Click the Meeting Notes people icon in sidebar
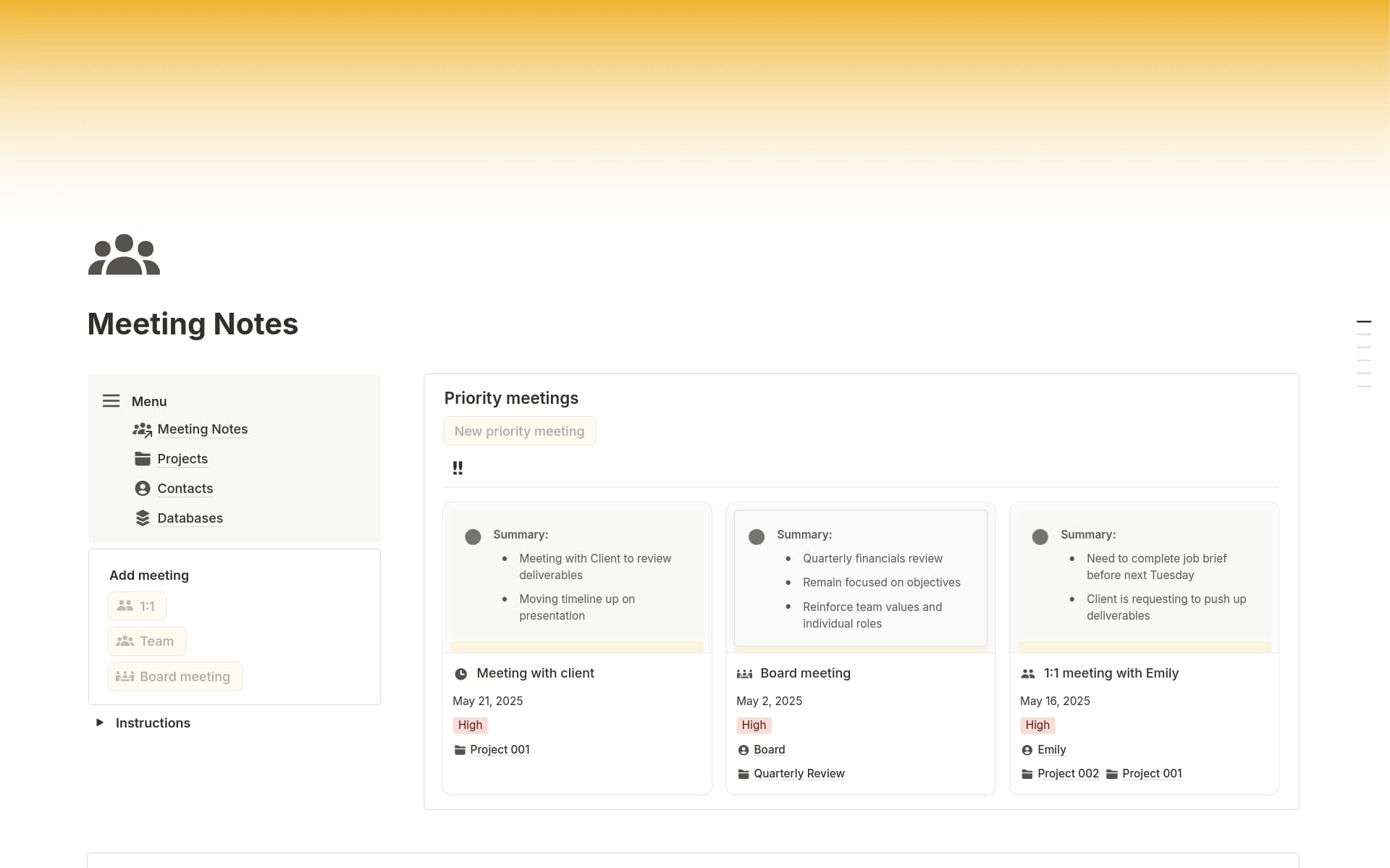The width and height of the screenshot is (1390, 868). [142, 429]
